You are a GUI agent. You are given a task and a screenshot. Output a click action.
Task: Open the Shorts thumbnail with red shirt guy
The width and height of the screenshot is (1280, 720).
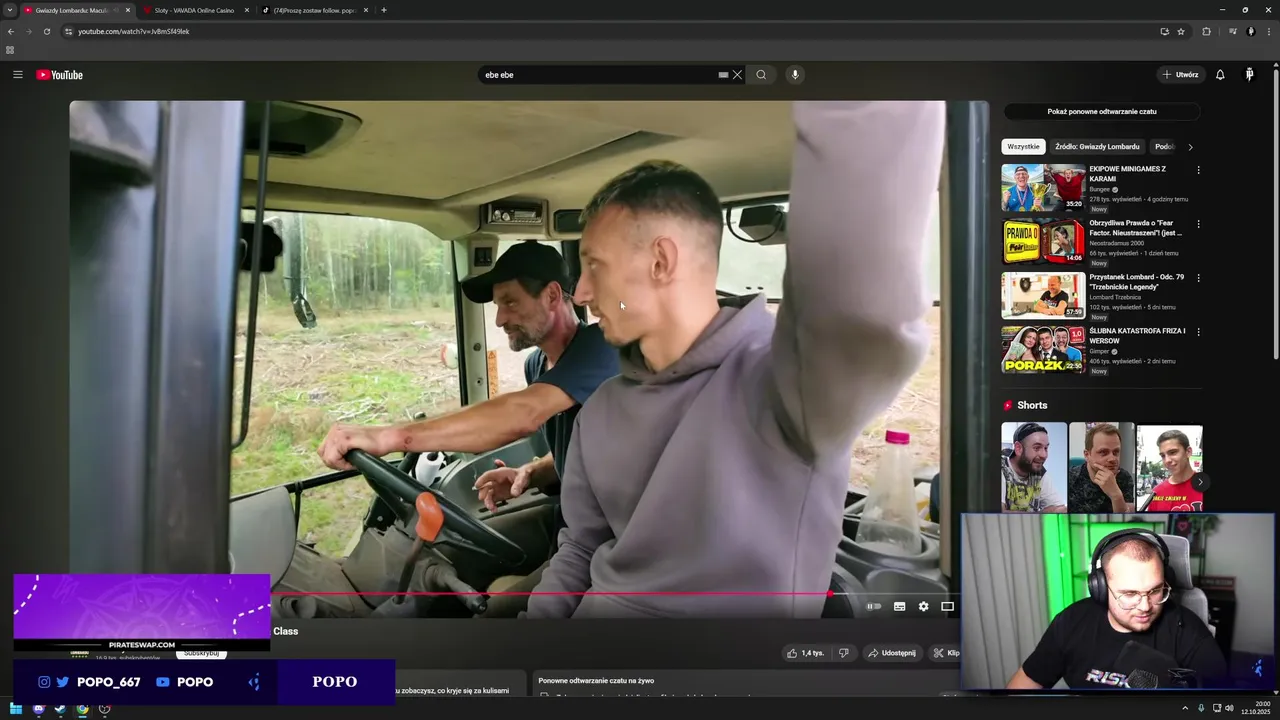tap(1169, 467)
